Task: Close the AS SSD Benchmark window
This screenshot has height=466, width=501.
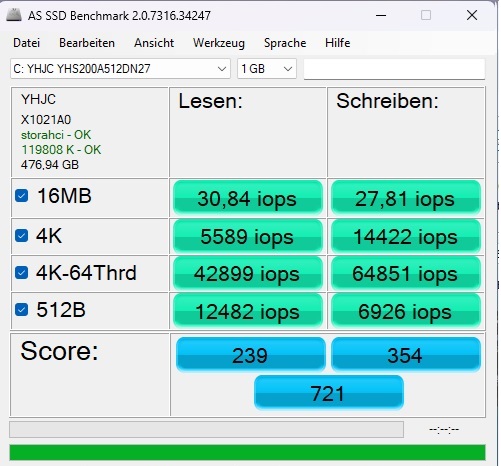Action: [x=472, y=15]
